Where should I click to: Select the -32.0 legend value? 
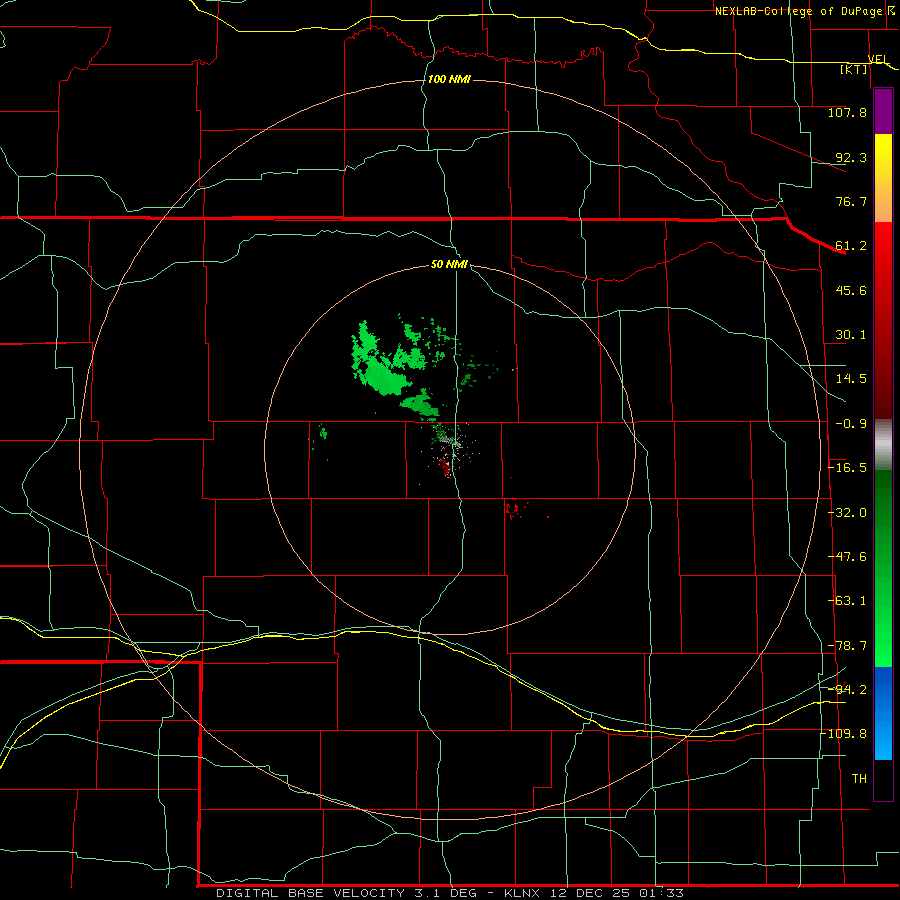(847, 513)
